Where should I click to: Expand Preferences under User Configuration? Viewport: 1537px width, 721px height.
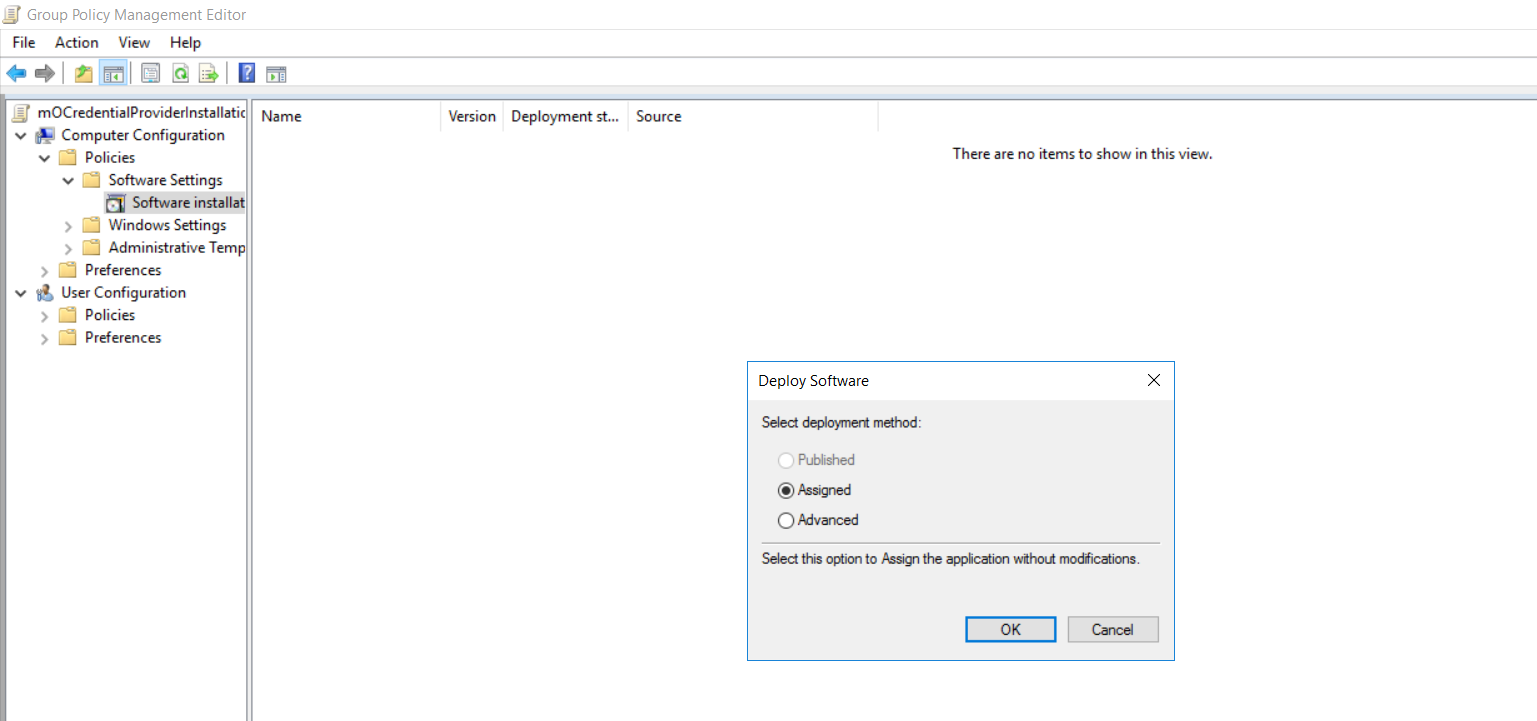(x=45, y=338)
